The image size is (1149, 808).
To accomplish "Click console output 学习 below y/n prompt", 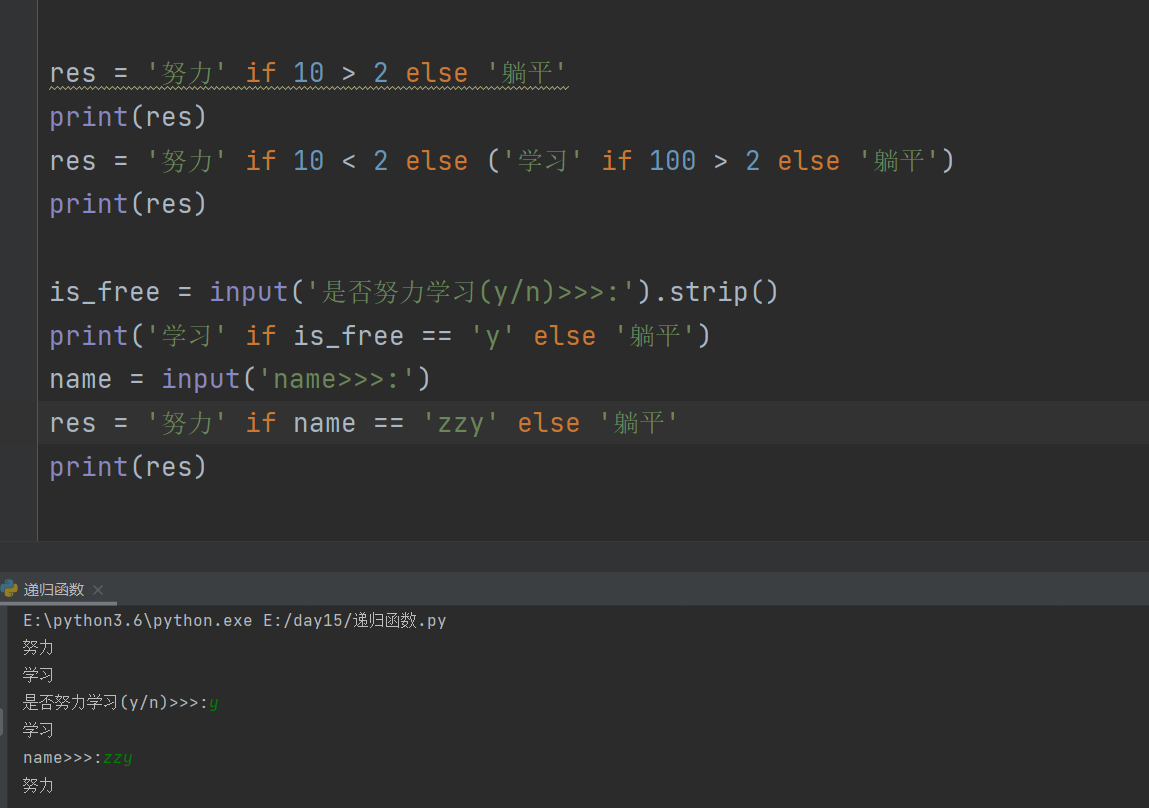I will (38, 730).
